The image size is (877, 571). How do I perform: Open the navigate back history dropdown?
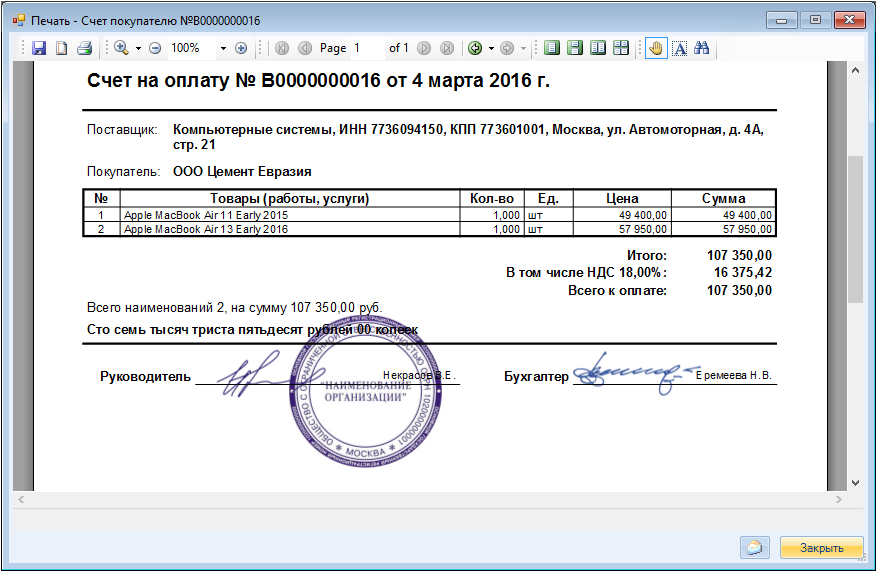pos(492,49)
